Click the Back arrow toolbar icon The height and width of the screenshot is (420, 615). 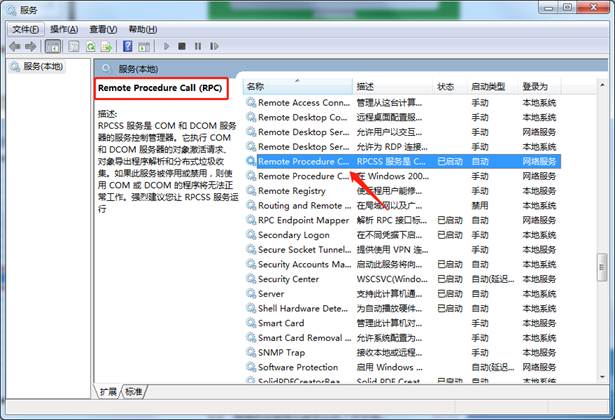pos(14,46)
